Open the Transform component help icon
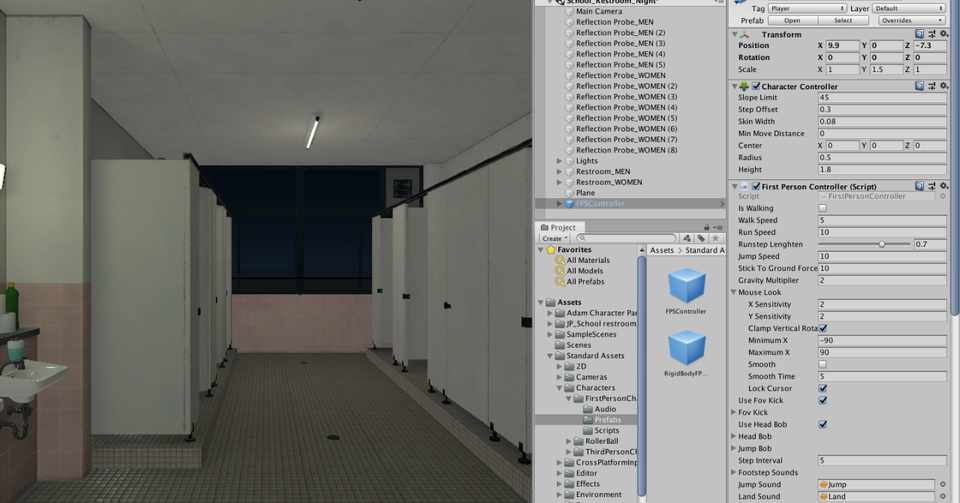 pyautogui.click(x=920, y=34)
